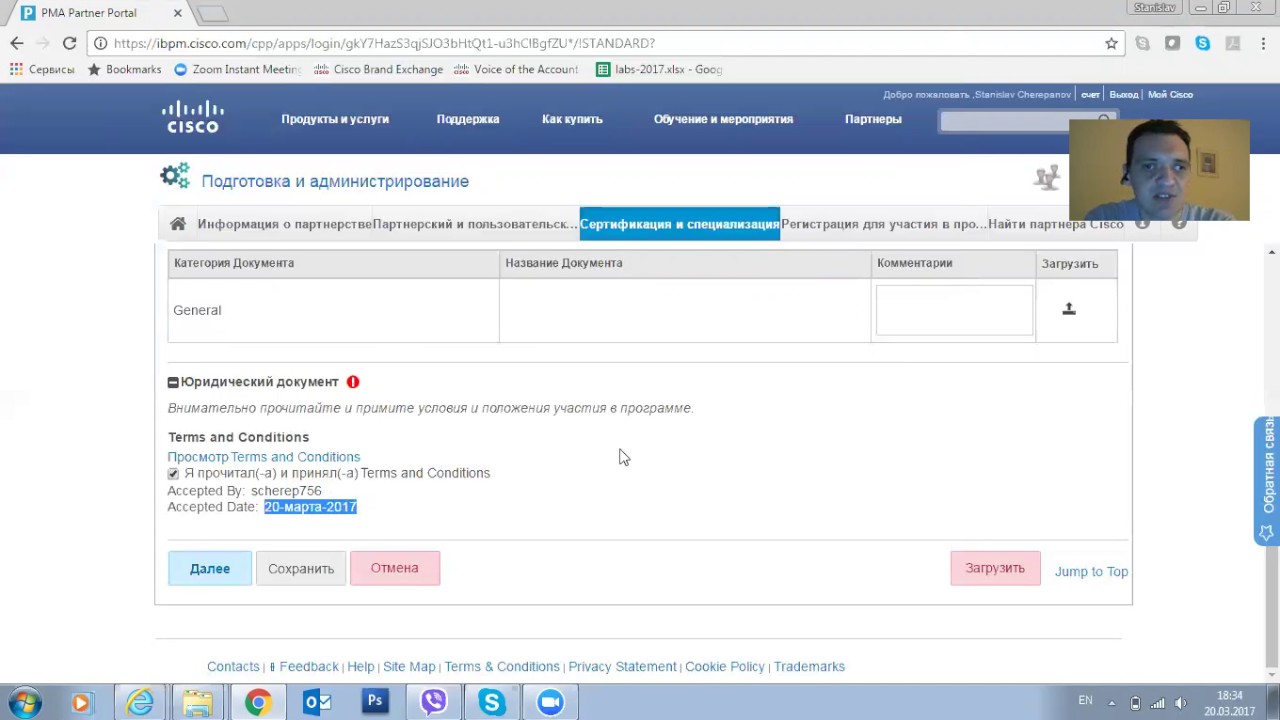Open the Партнерский и пользовательск... tab
Viewport: 1280px width, 720px height.
point(475,224)
